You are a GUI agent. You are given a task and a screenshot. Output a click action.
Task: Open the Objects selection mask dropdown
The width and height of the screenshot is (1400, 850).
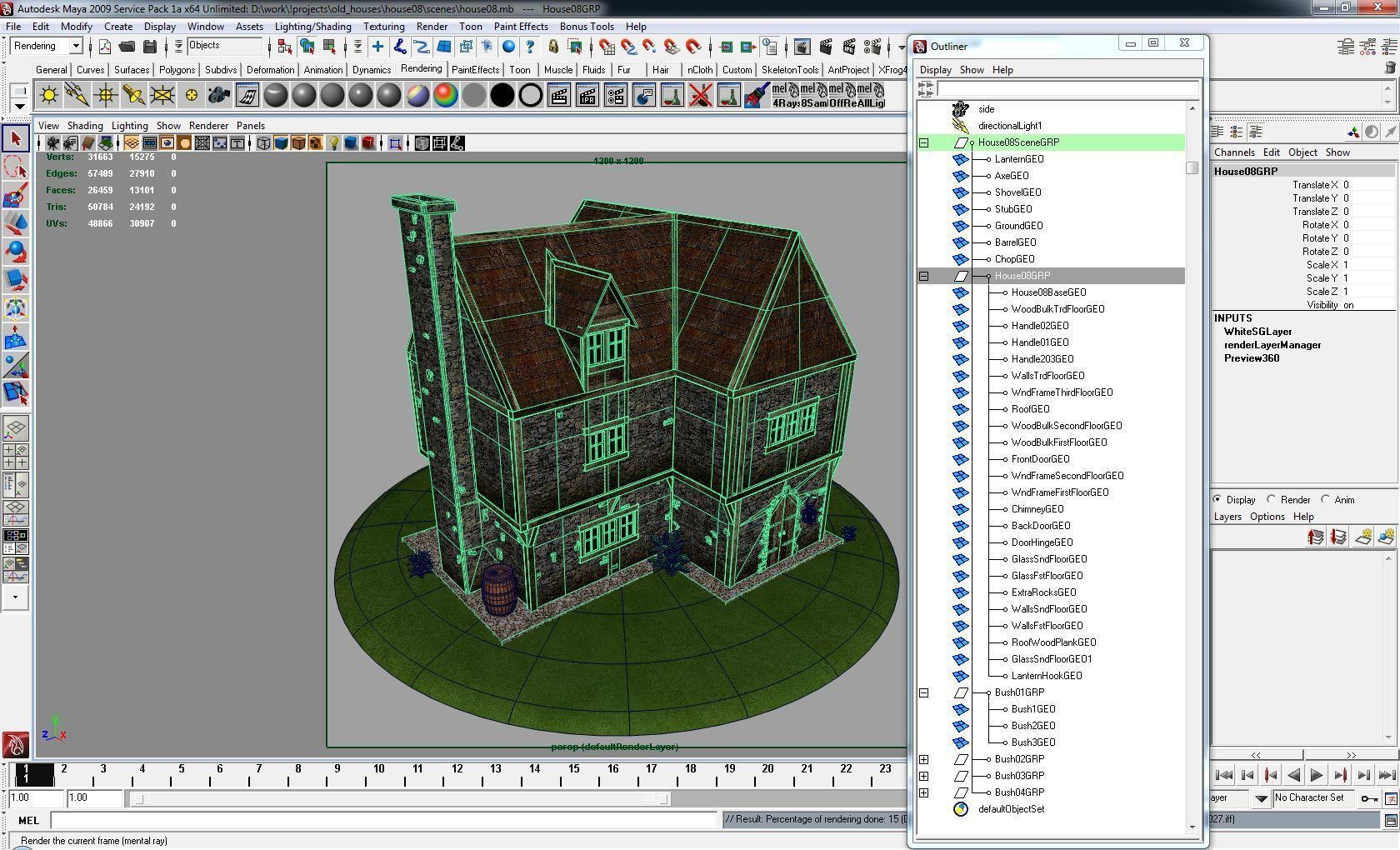click(225, 46)
